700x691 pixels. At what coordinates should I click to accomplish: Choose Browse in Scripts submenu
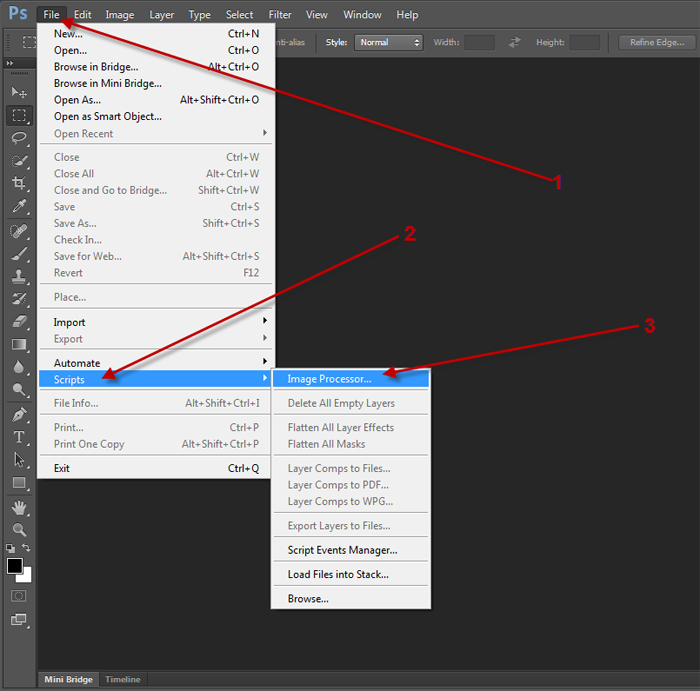[351, 599]
